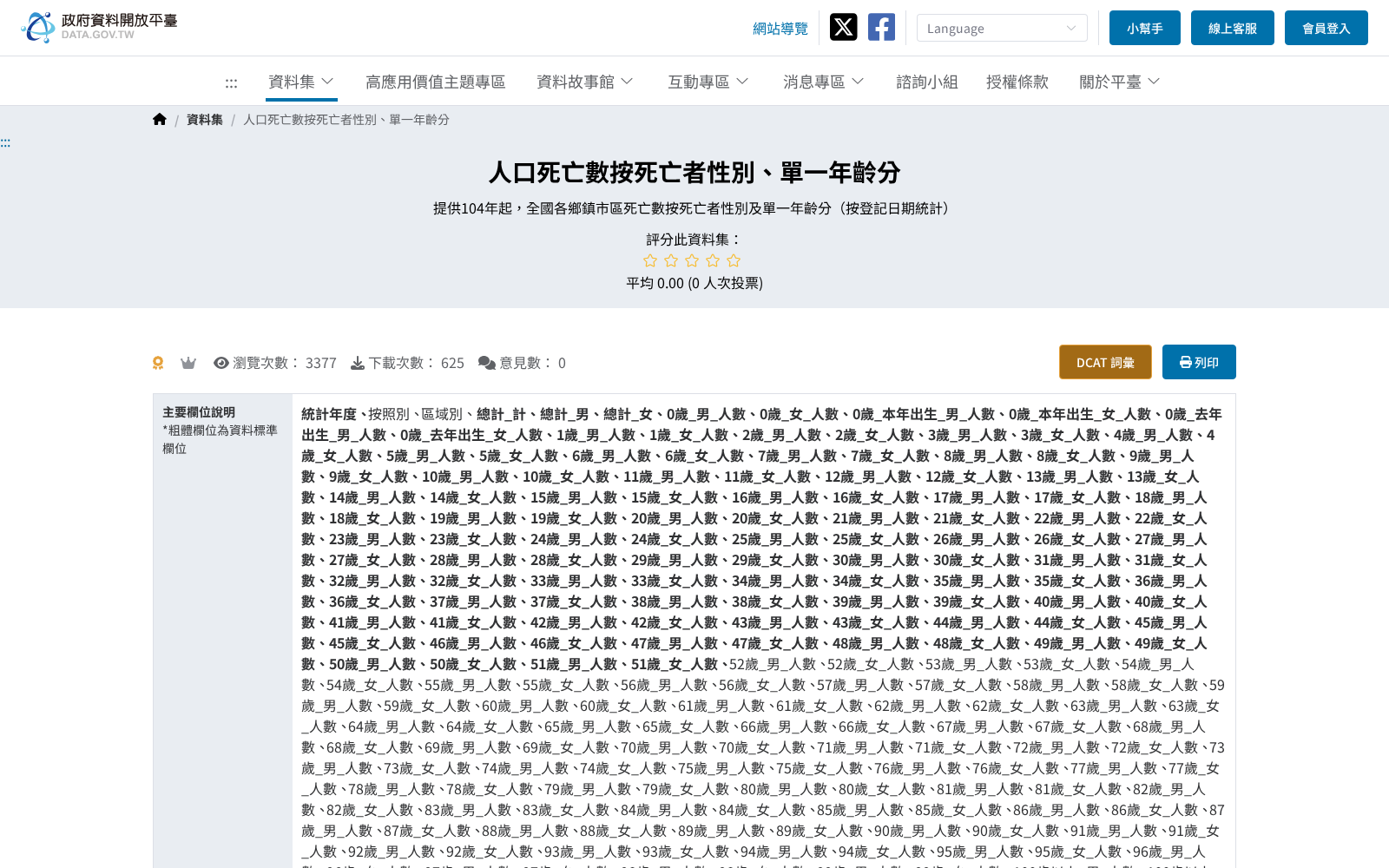Click the 列印 print button
Viewport: 1389px width, 868px height.
click(1199, 362)
